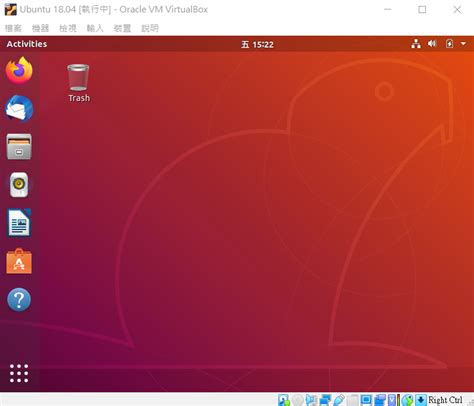Click the VirtualBox title bar app icon
This screenshot has width=474, height=406.
[10, 9]
